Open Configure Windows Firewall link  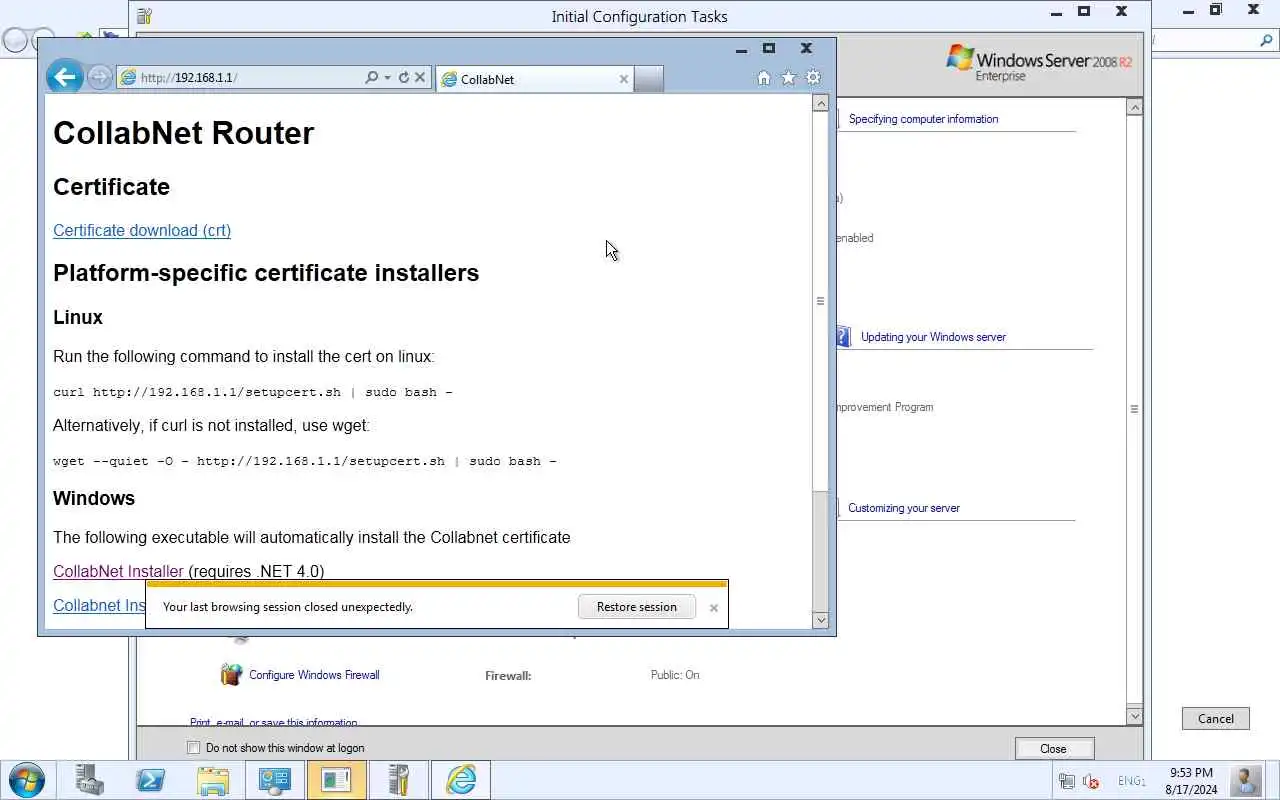[314, 675]
